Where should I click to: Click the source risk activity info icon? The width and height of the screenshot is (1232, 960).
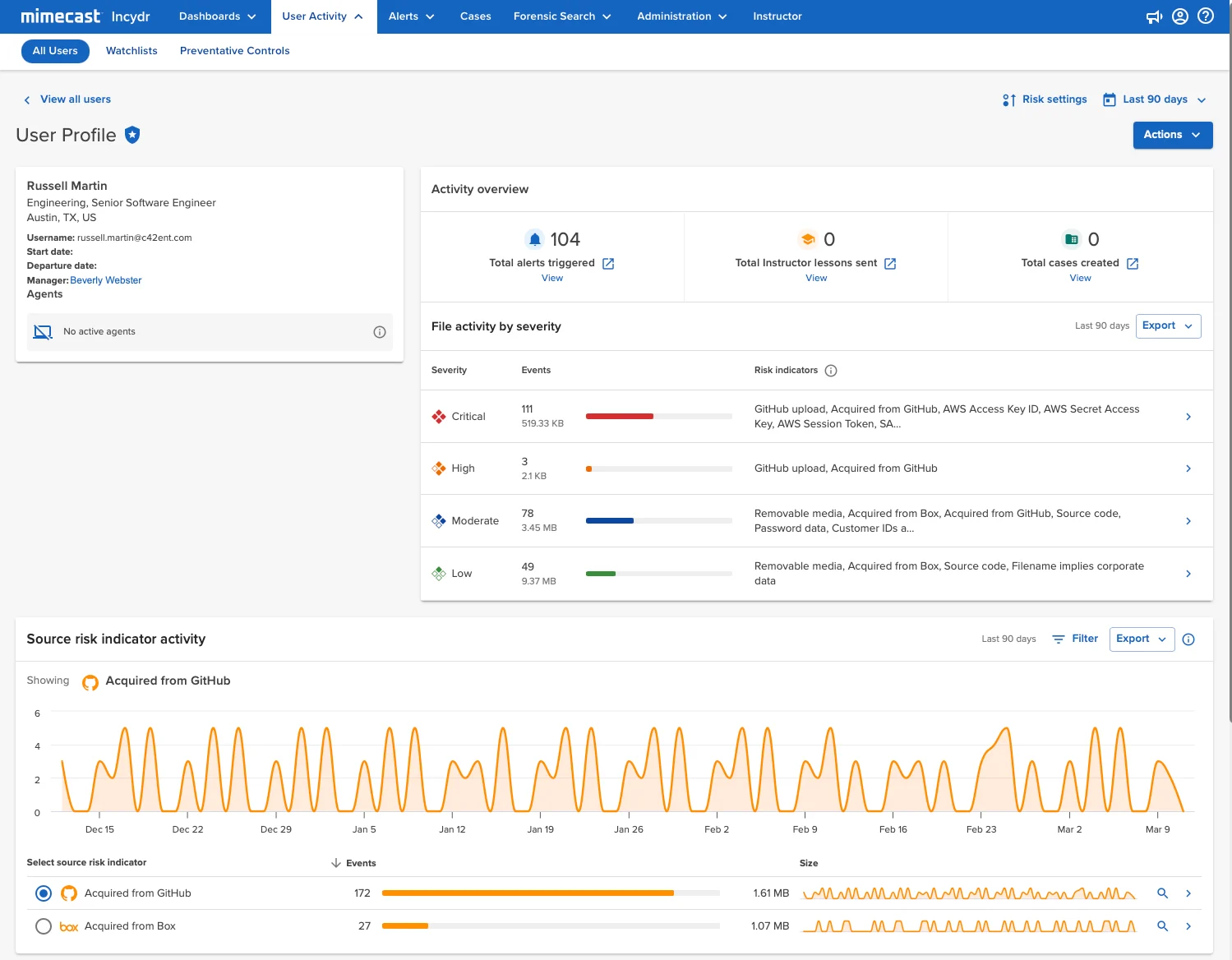point(1188,639)
